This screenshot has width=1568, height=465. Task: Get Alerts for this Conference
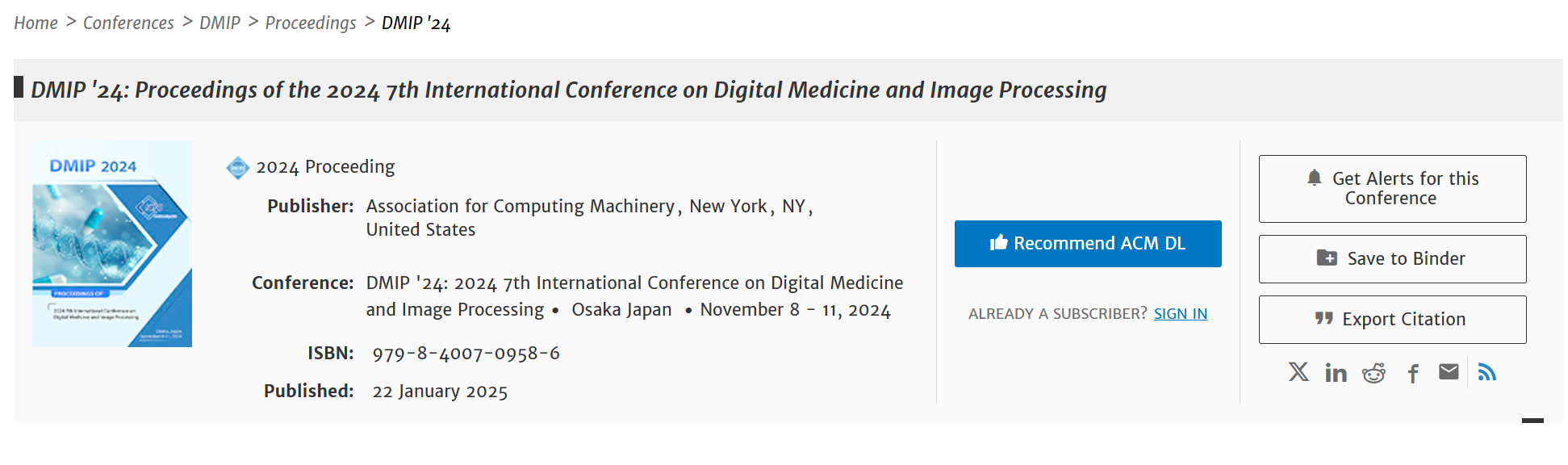pyautogui.click(x=1392, y=189)
